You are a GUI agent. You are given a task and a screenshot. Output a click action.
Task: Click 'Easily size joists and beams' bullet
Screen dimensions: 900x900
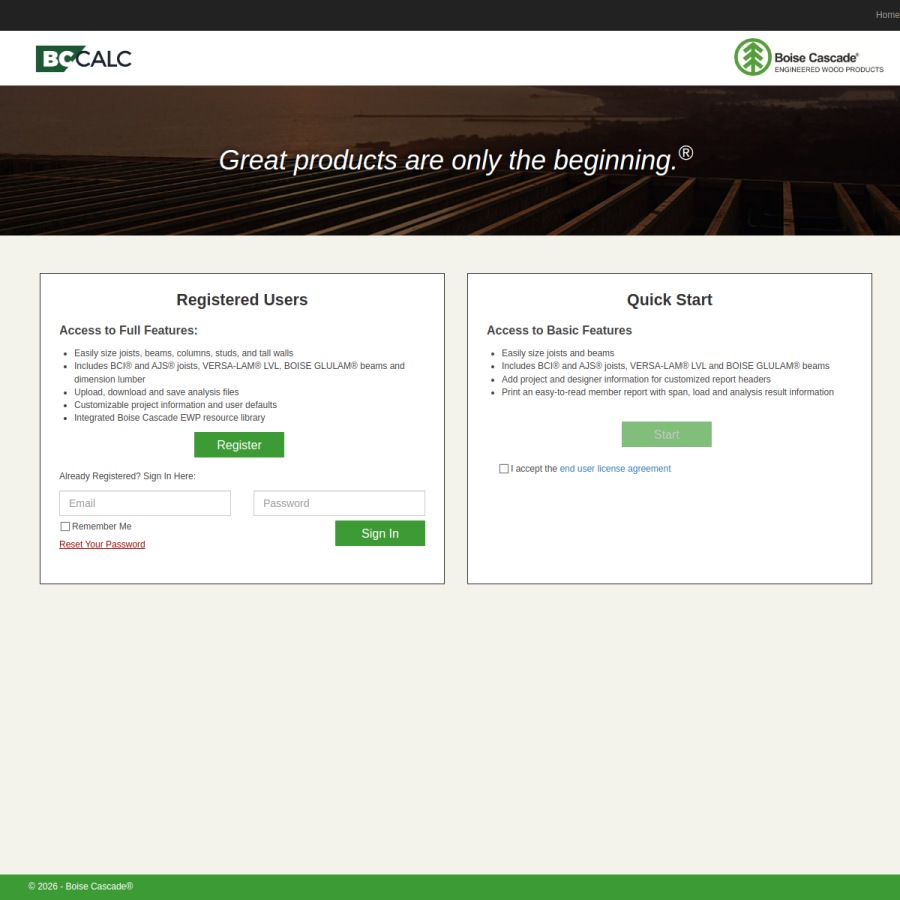[557, 353]
